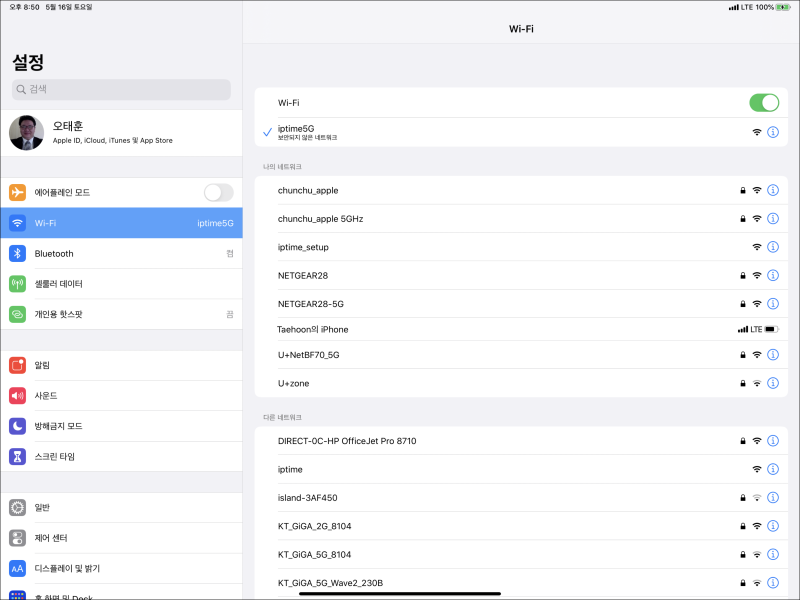Open the Apple ID profile row

[x=121, y=134]
